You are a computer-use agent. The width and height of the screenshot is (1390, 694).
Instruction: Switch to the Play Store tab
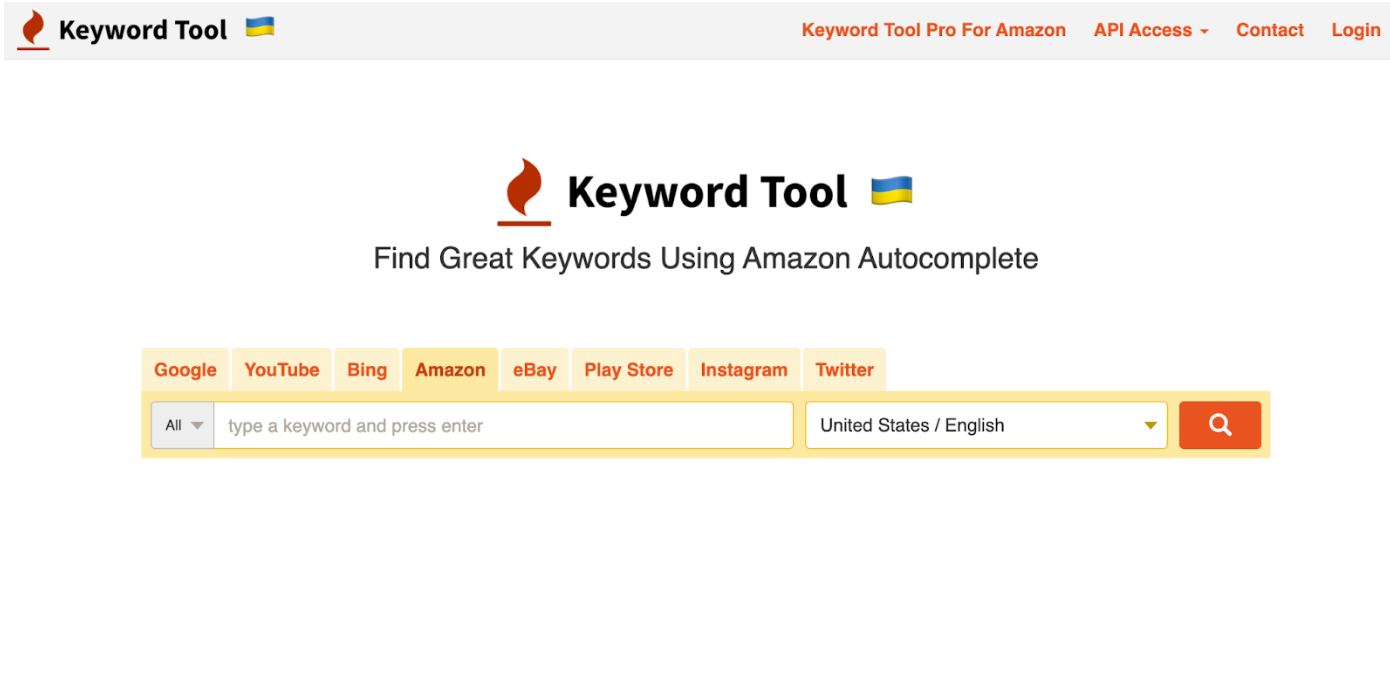[629, 369]
